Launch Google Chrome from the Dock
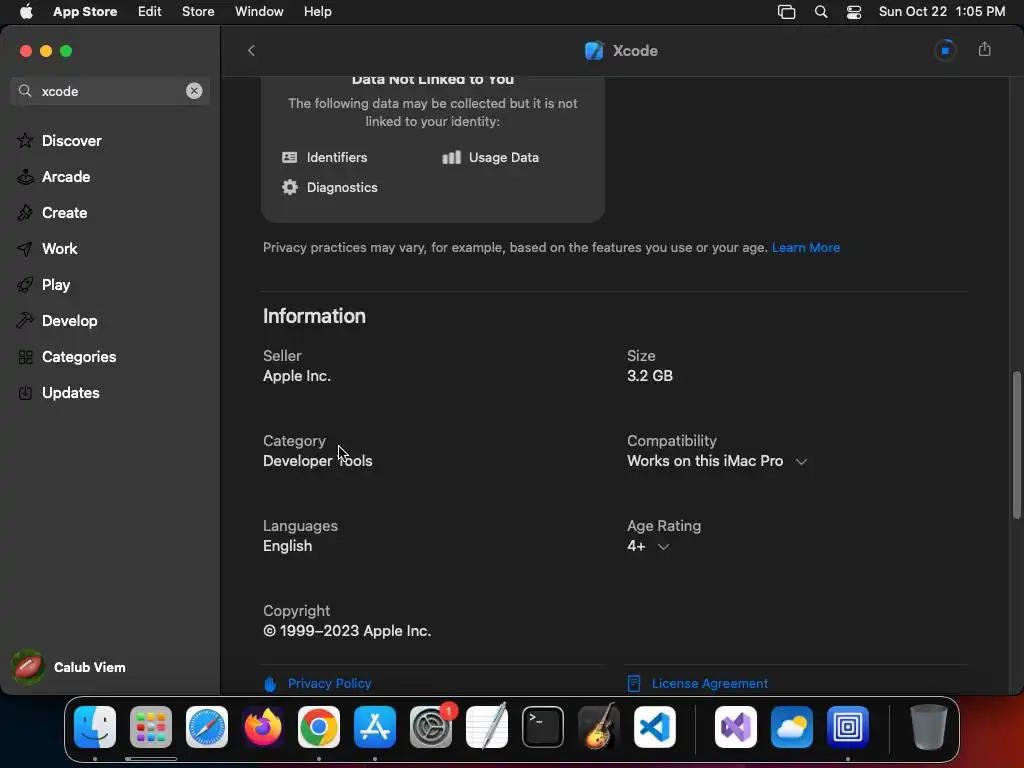The height and width of the screenshot is (768, 1024). pyautogui.click(x=319, y=727)
